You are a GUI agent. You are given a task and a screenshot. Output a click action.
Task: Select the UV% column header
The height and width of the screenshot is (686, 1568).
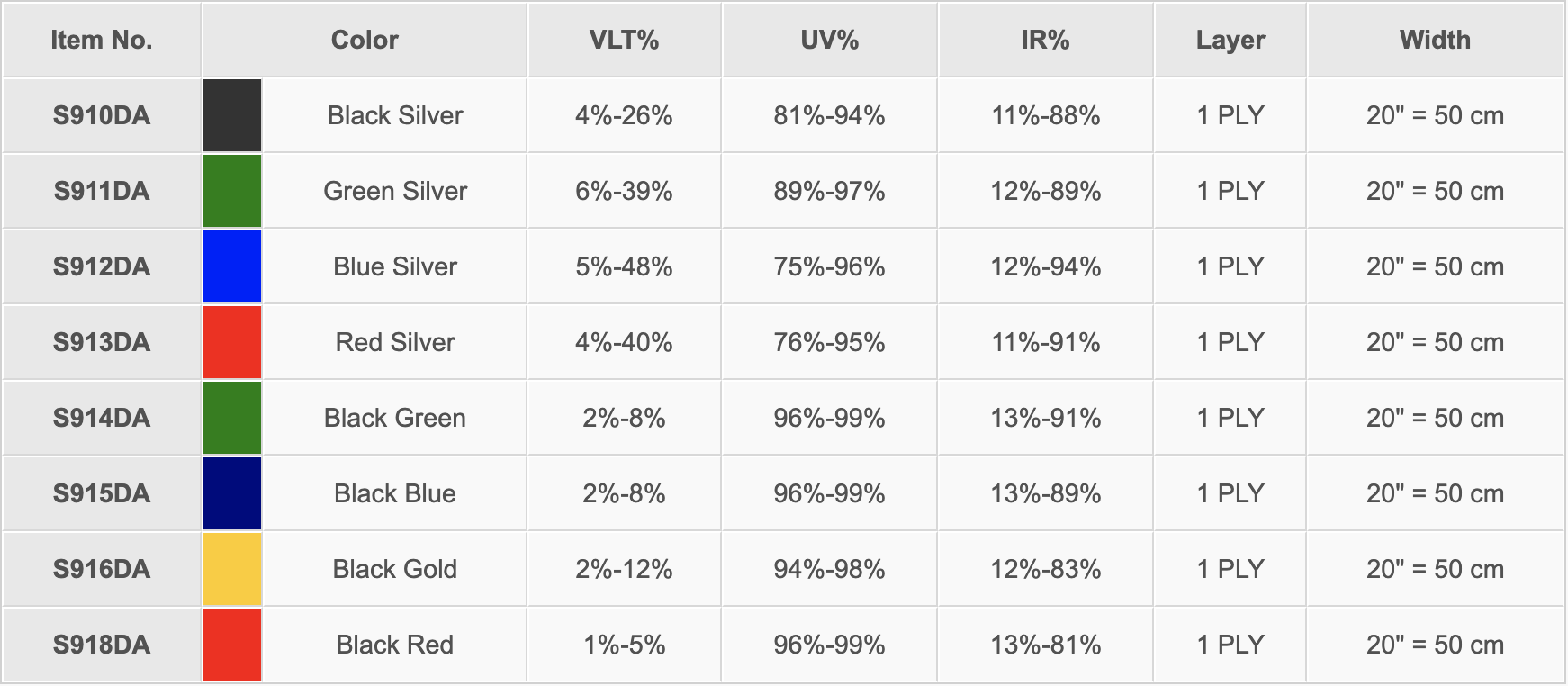click(829, 40)
